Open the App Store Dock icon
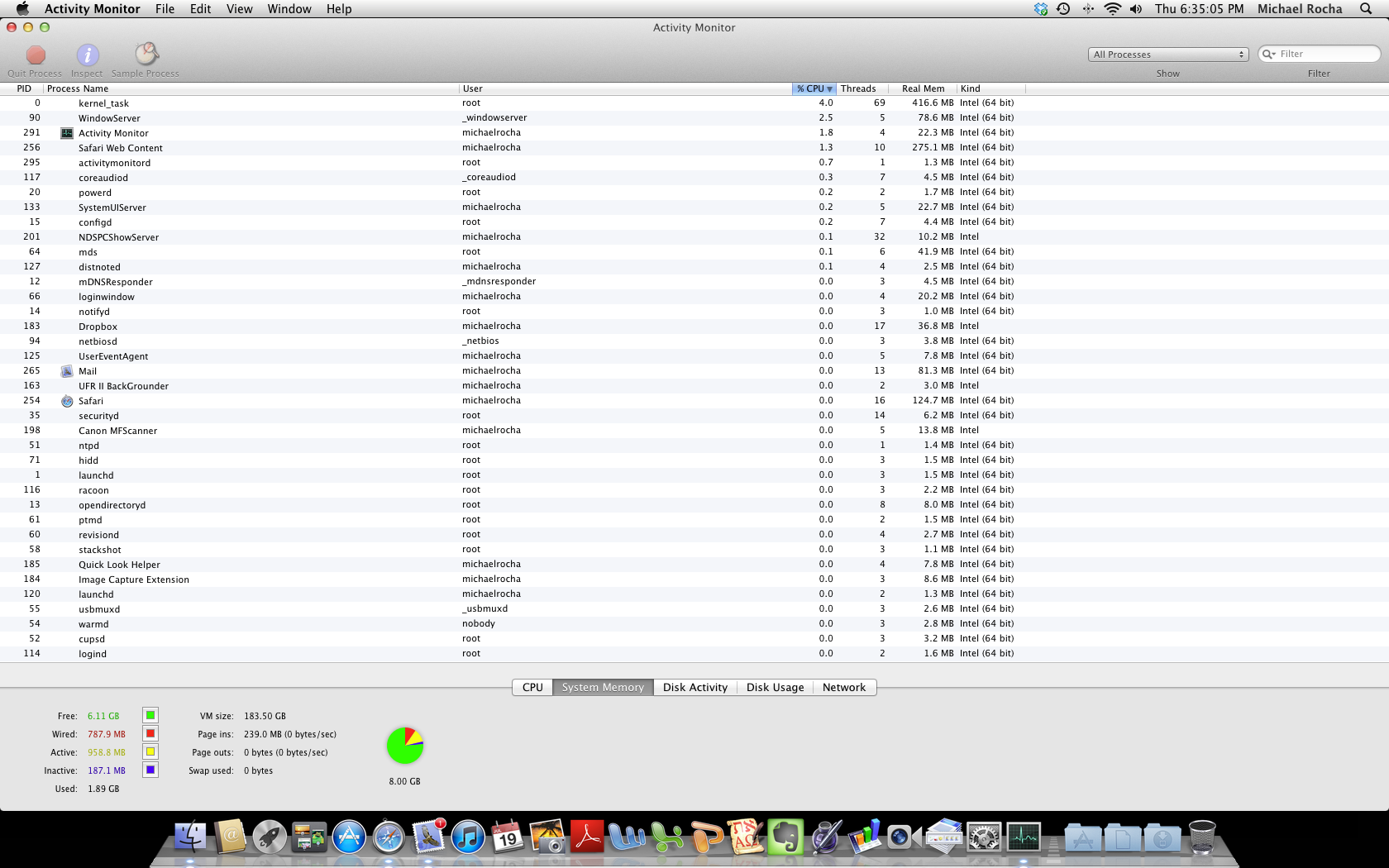The height and width of the screenshot is (868, 1389). click(x=350, y=837)
